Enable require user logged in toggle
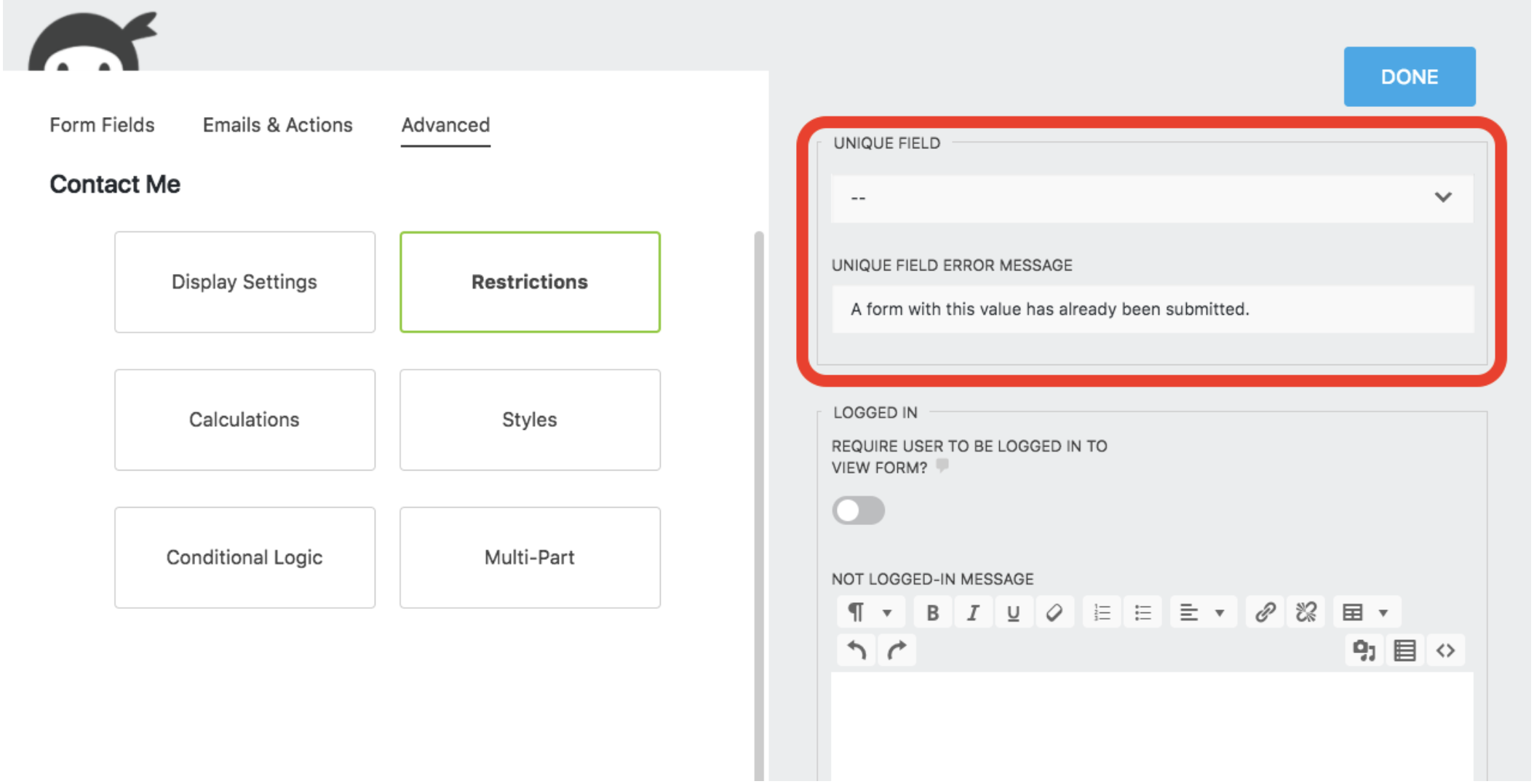The width and height of the screenshot is (1534, 784). pos(859,511)
